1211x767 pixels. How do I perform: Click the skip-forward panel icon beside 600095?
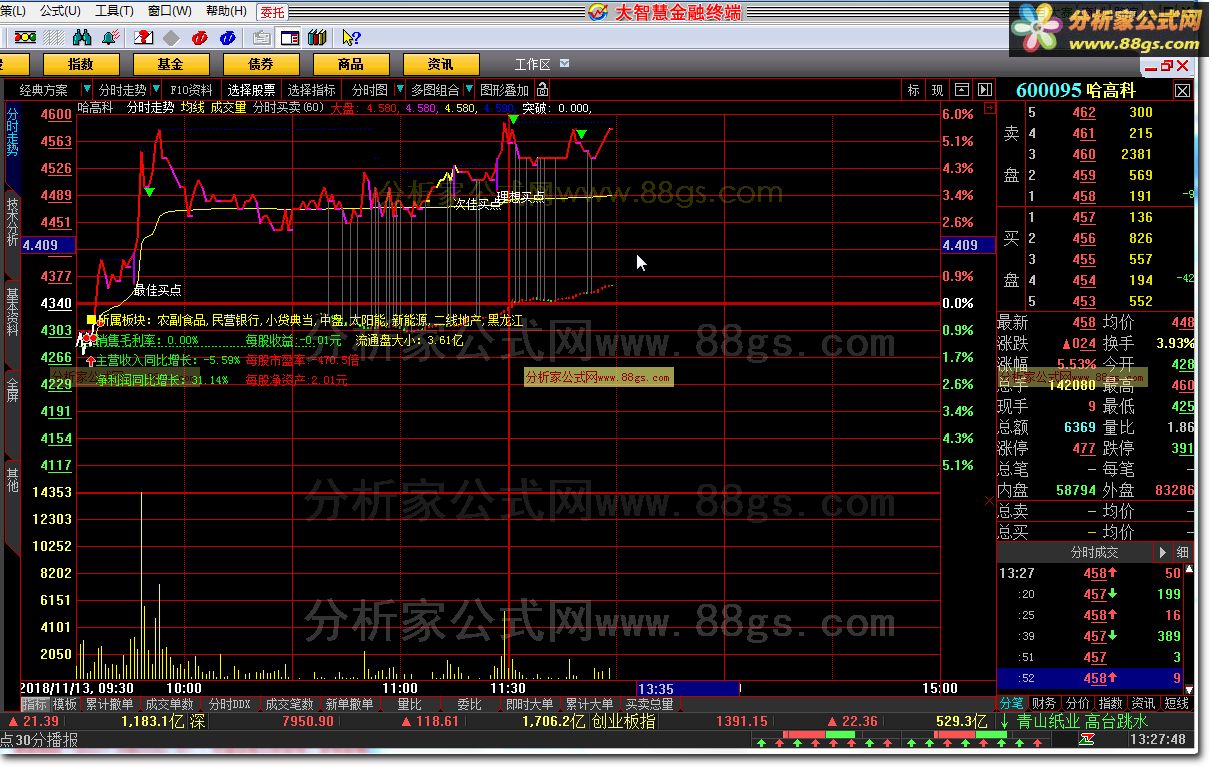coord(985,90)
